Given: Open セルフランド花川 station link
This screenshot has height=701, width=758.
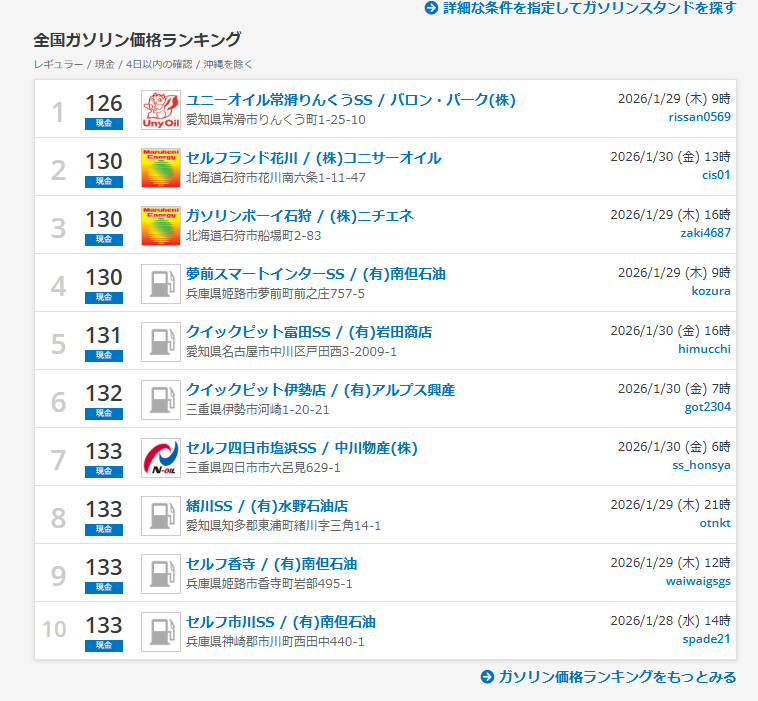Looking at the screenshot, I should 314,158.
